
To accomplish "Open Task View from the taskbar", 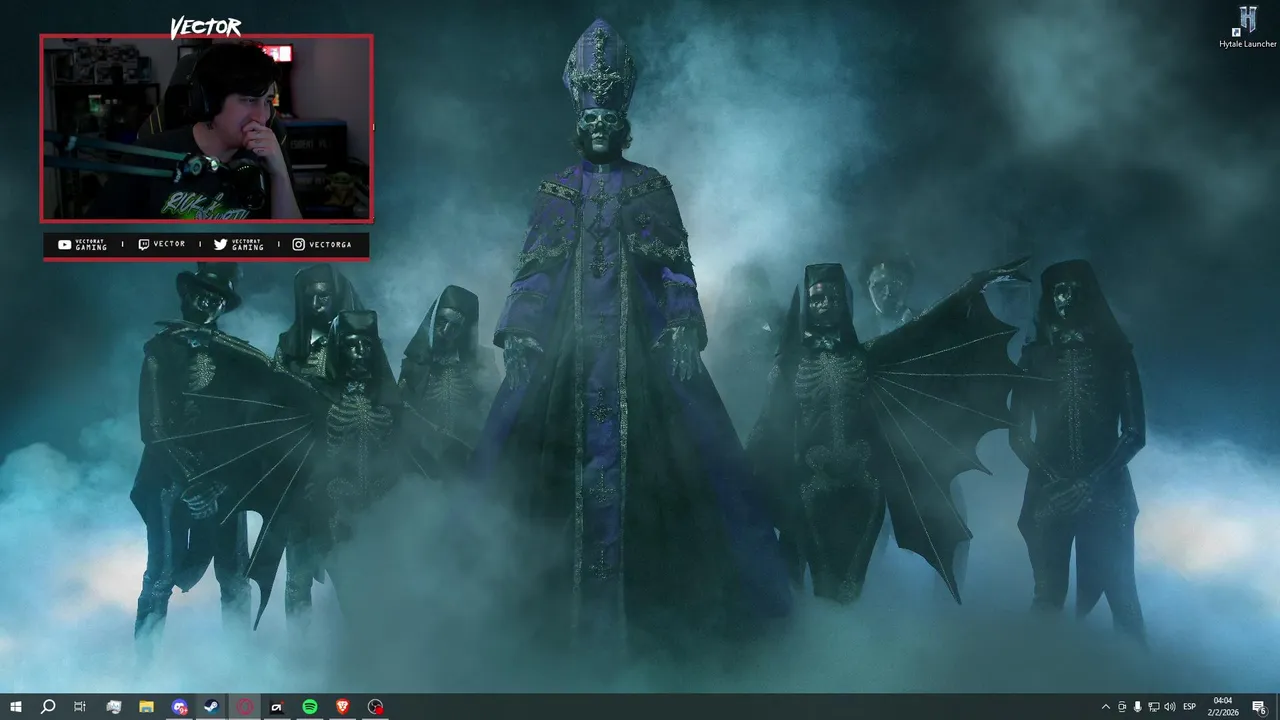I will (80, 707).
